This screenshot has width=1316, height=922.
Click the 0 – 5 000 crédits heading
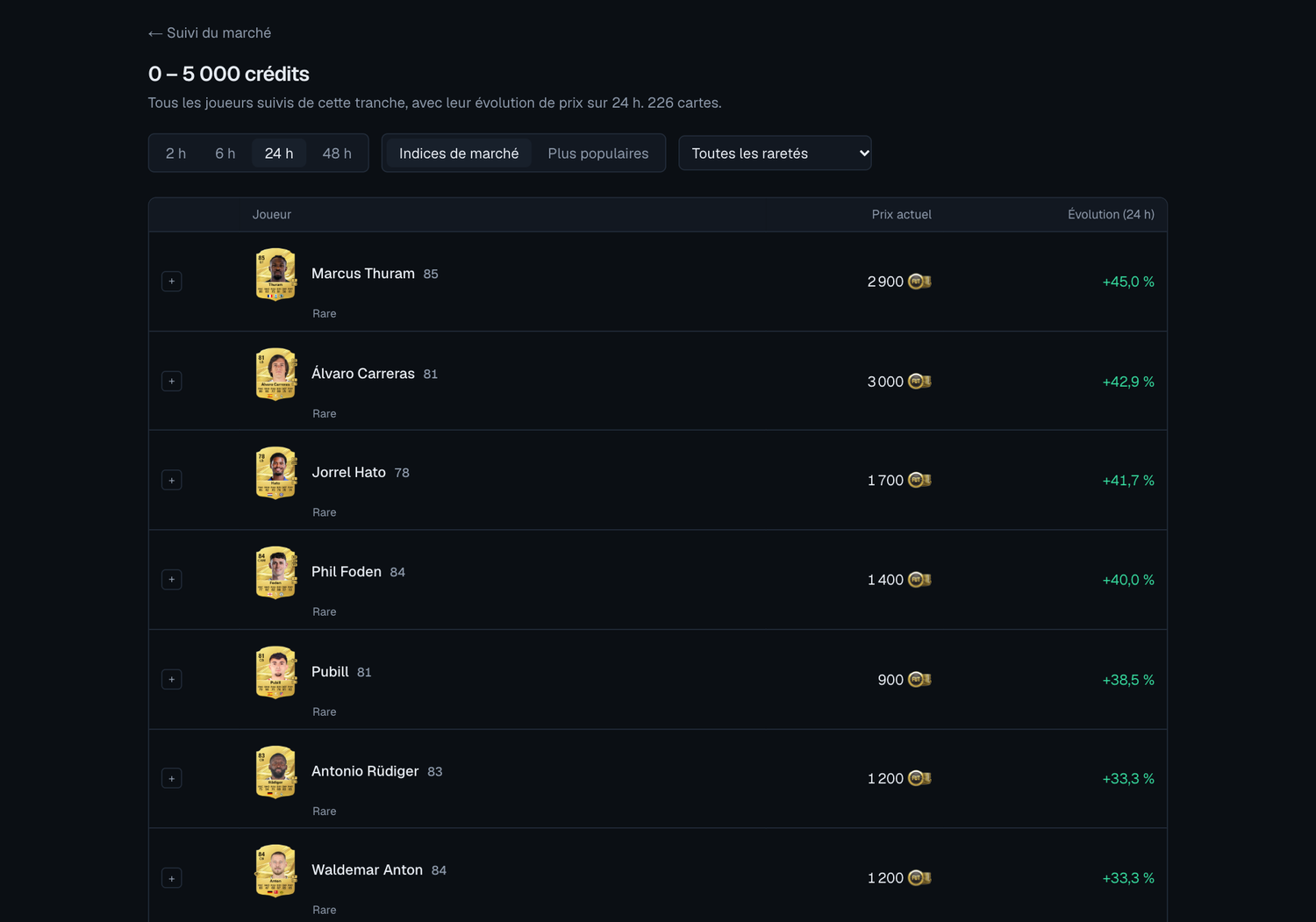pos(229,74)
